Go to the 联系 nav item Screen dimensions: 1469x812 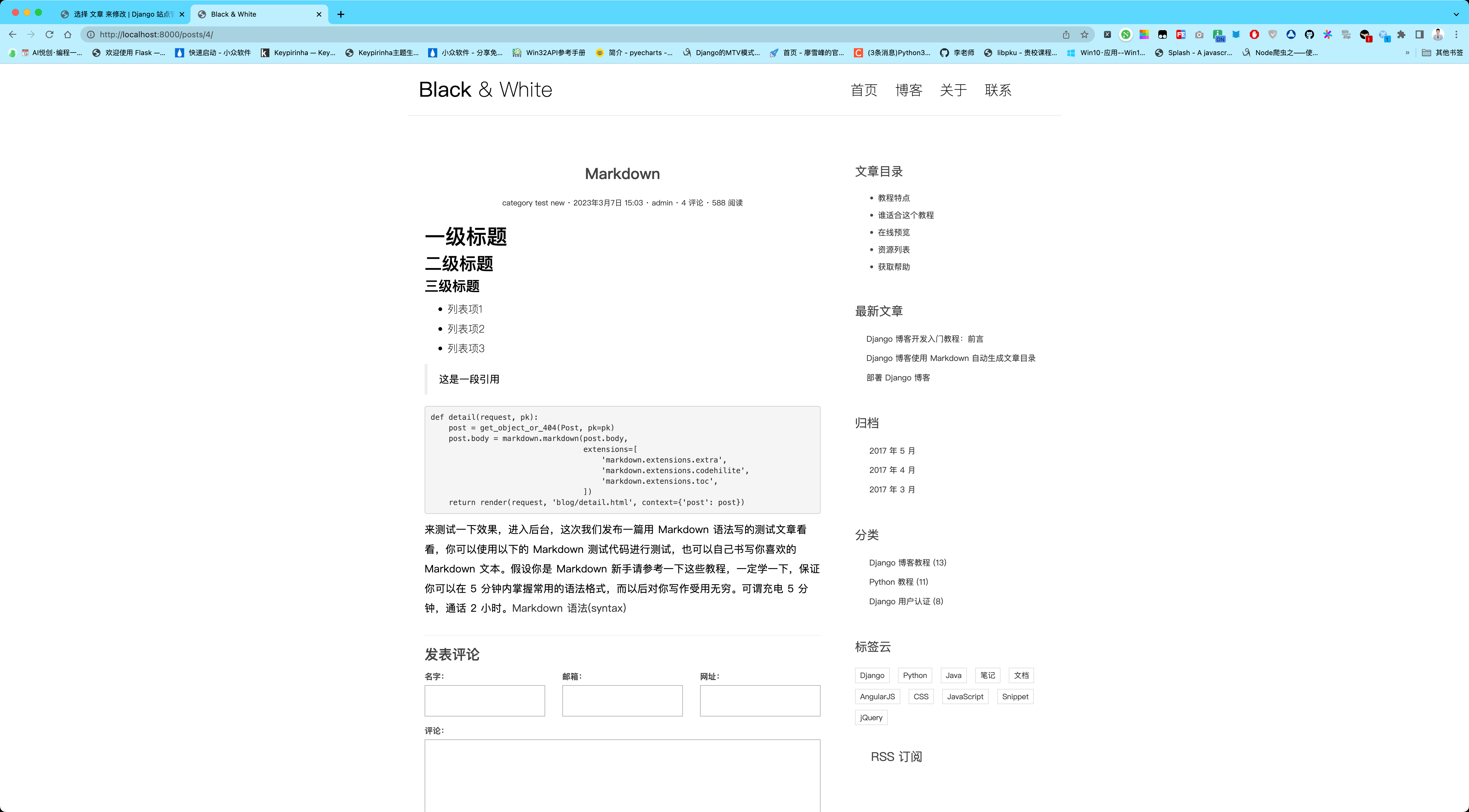tap(998, 90)
